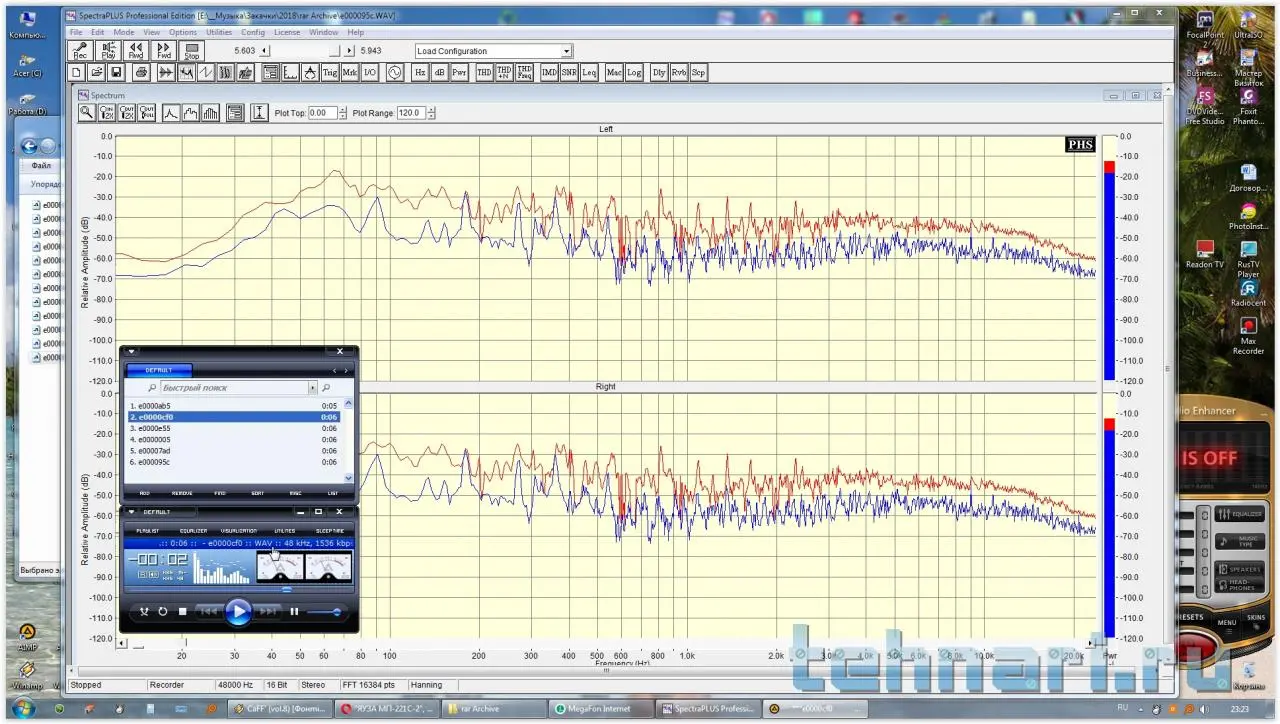Increase the Plot Range stepper value
Viewport: 1280px width, 724px height.
tap(431, 110)
